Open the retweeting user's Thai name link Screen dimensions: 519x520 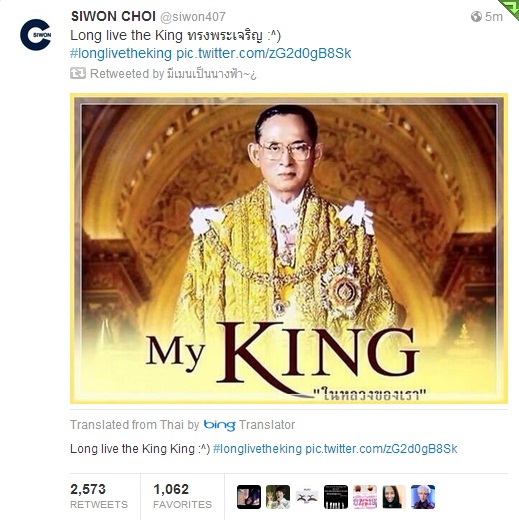[211, 74]
